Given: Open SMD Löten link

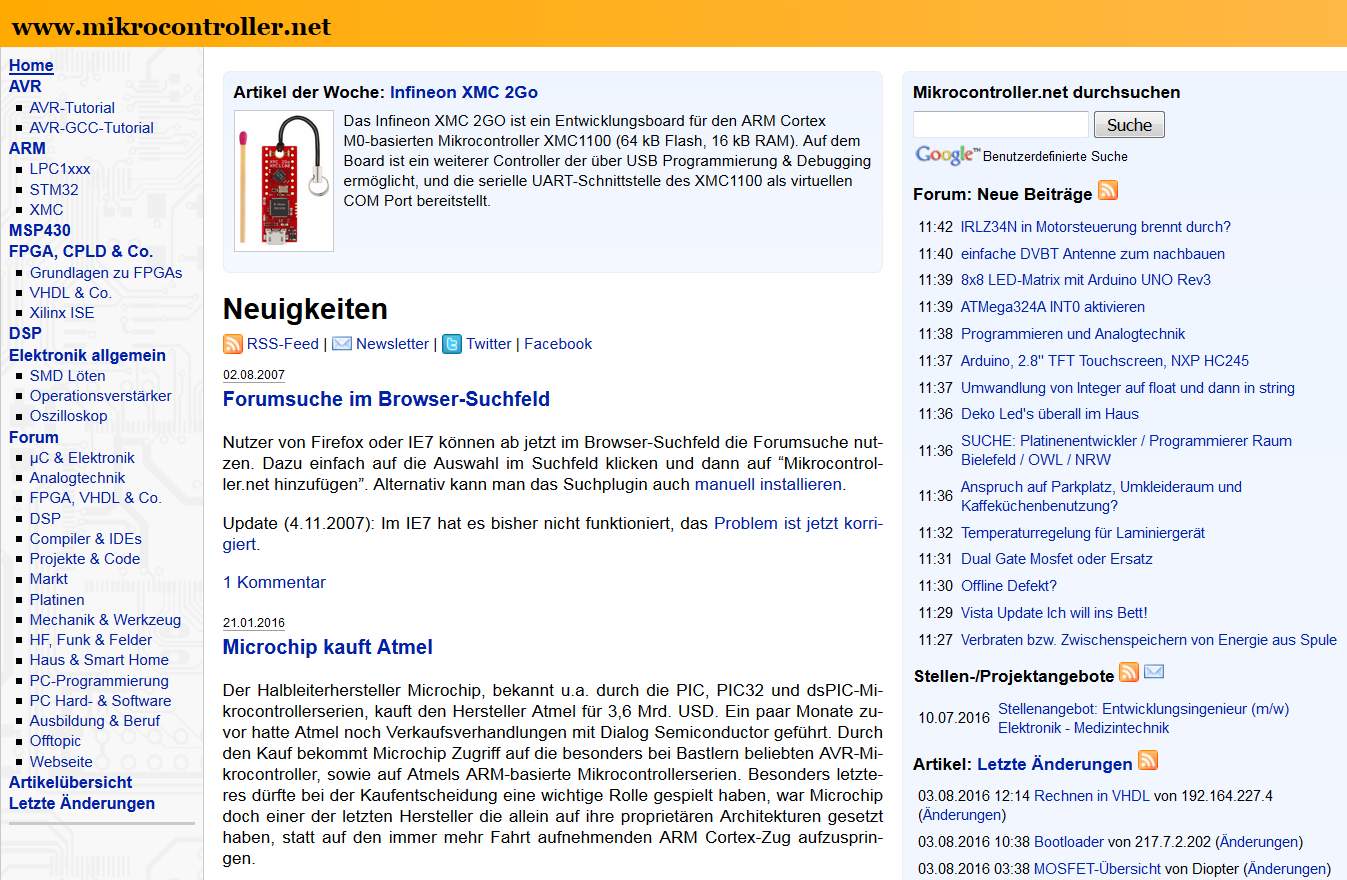Looking at the screenshot, I should pyautogui.click(x=68, y=376).
